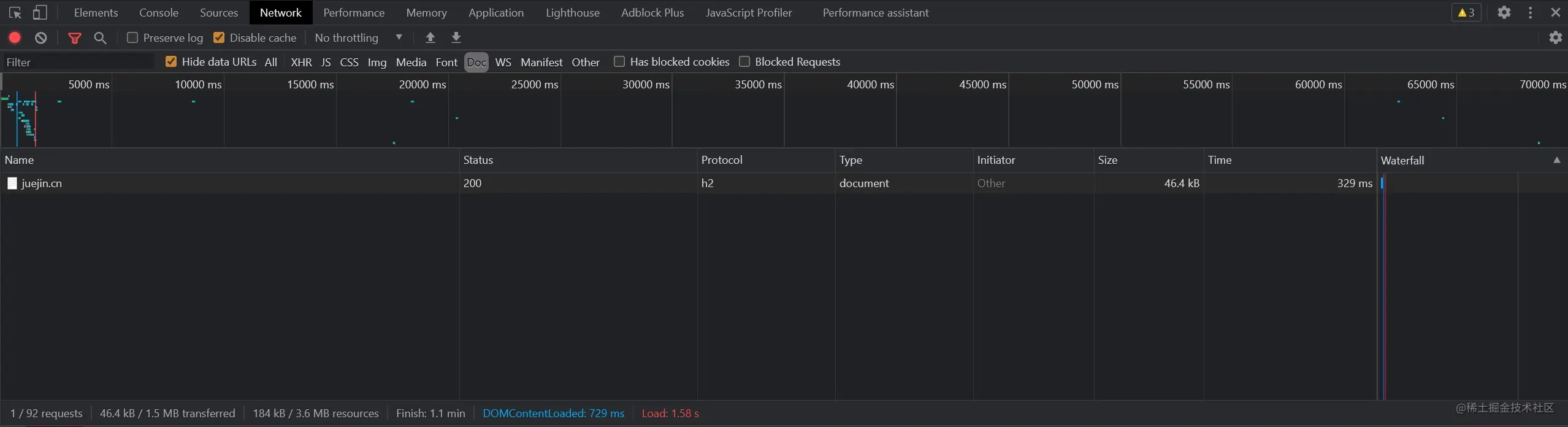The width and height of the screenshot is (1568, 427).
Task: Stop recording the network log
Action: tap(15, 37)
